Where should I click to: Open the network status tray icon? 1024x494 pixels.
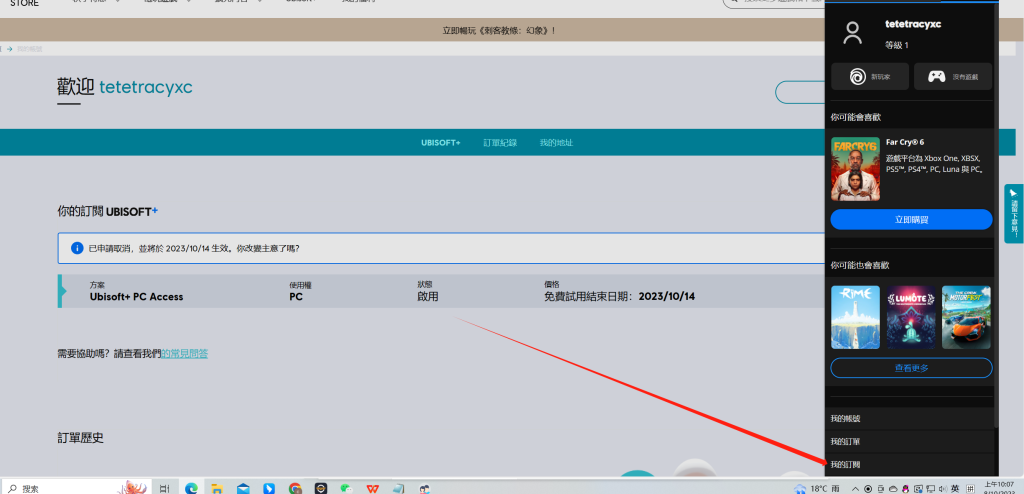tap(931, 489)
